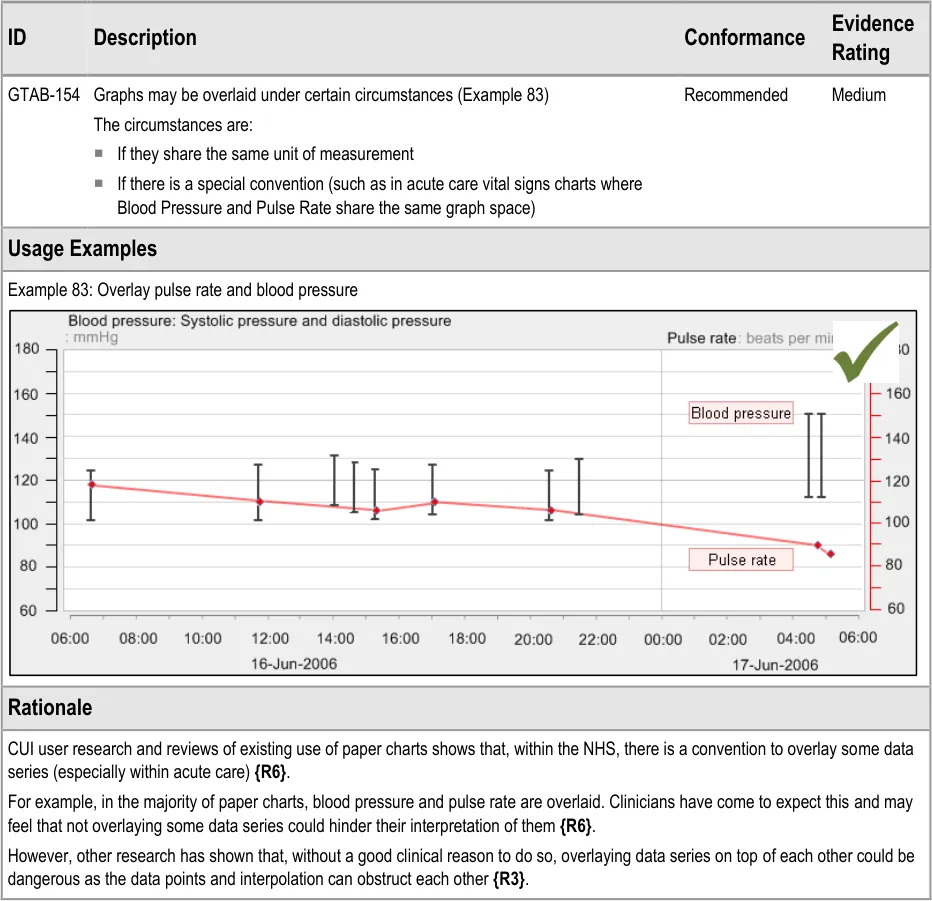Click the last red pulse rate data point
The height and width of the screenshot is (901, 932).
coord(830,554)
